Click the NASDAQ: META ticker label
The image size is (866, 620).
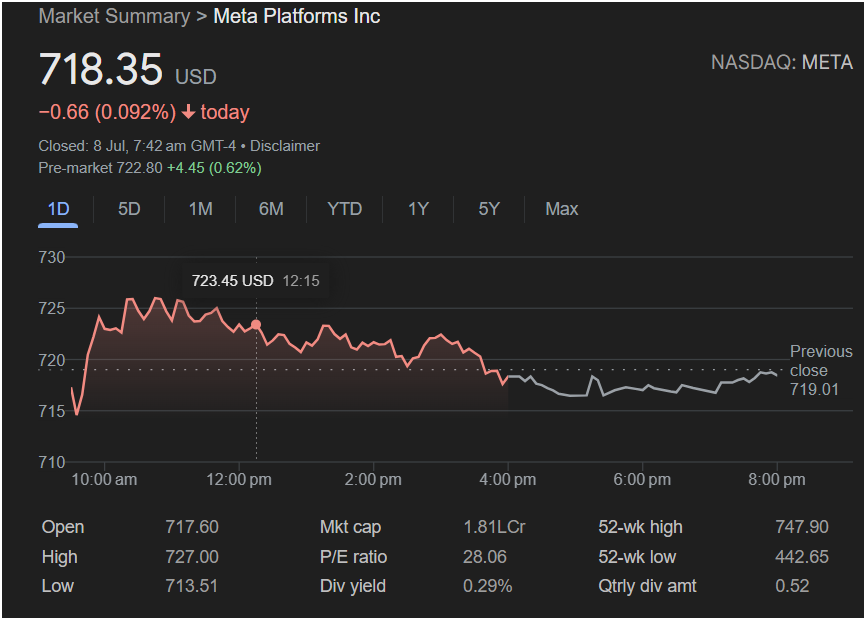(x=781, y=62)
